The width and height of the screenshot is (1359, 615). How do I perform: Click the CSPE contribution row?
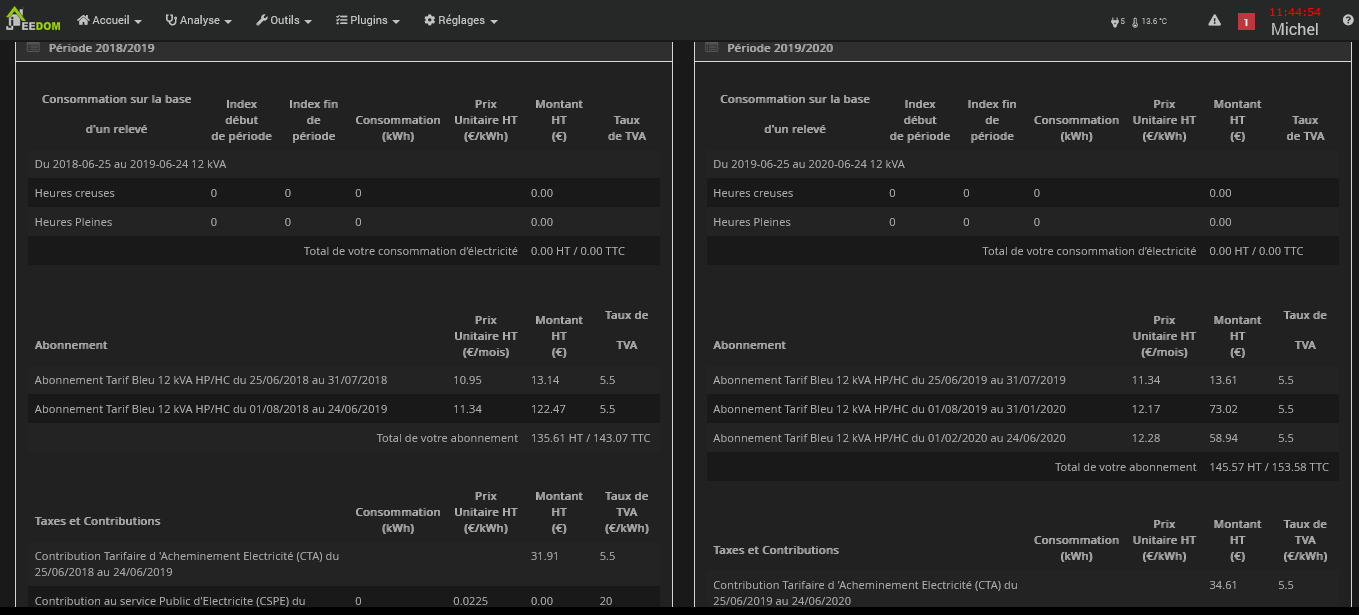pyautogui.click(x=344, y=598)
